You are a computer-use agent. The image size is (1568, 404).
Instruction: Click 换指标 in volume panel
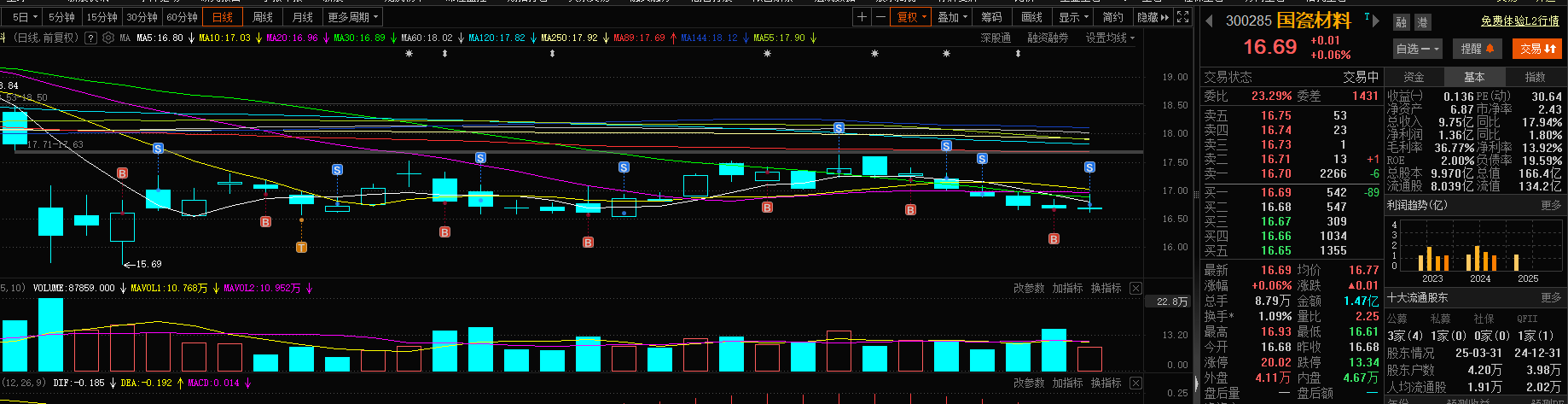click(x=1106, y=289)
